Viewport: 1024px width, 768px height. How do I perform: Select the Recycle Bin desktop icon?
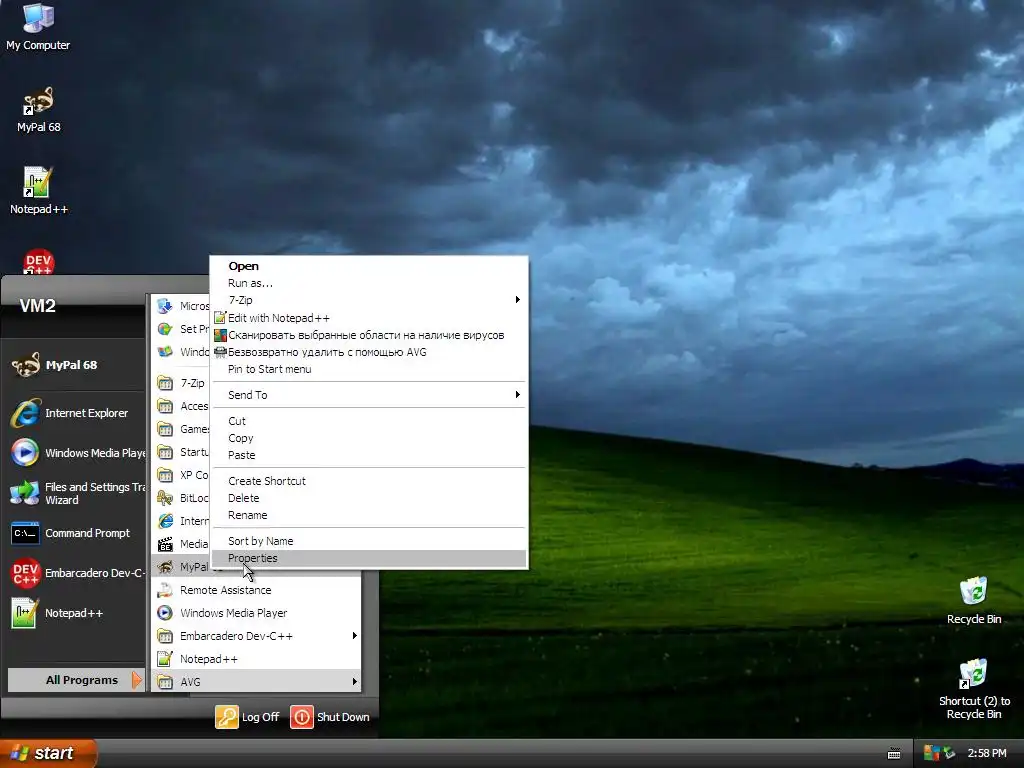(x=974, y=601)
